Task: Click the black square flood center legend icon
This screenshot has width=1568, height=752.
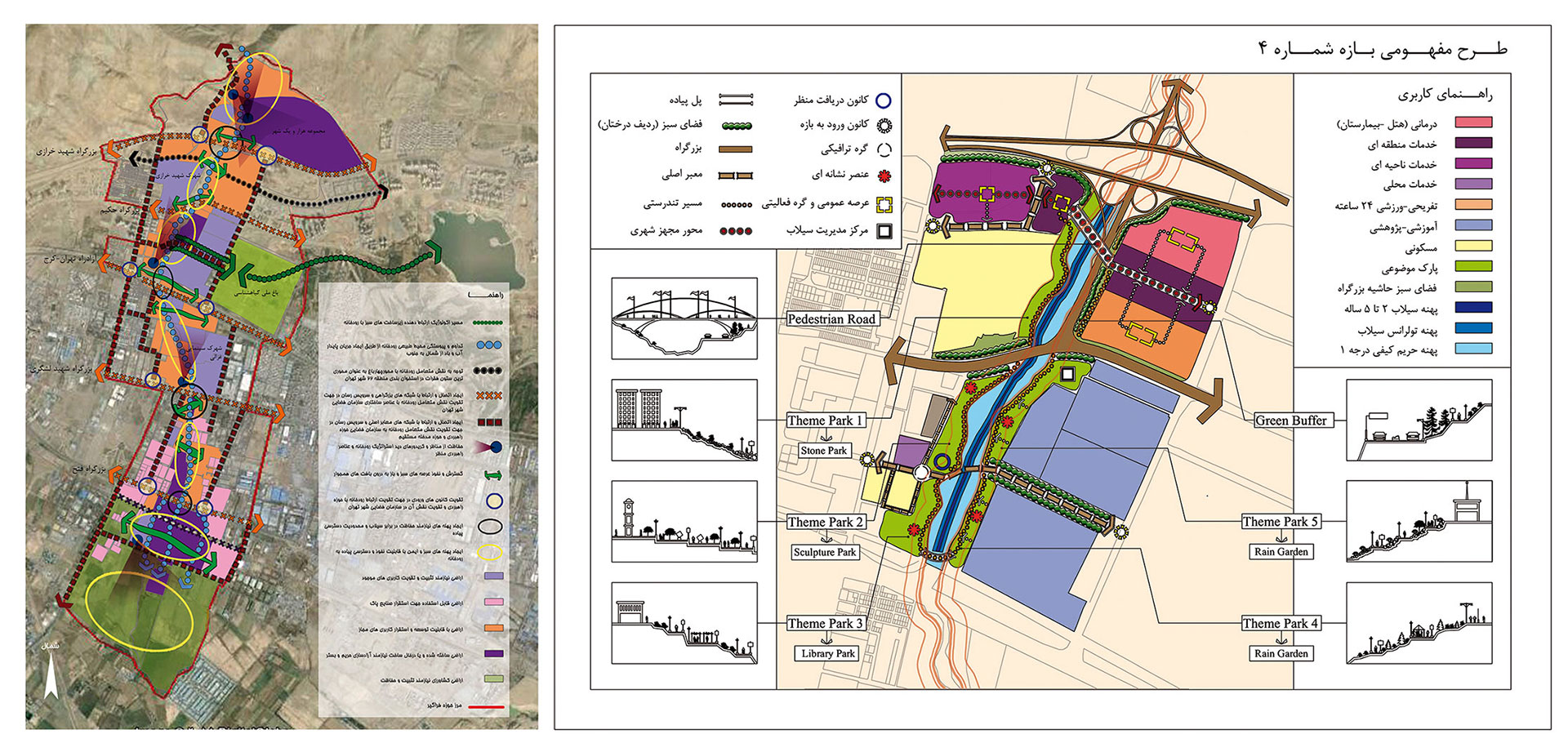Action: coord(884,231)
